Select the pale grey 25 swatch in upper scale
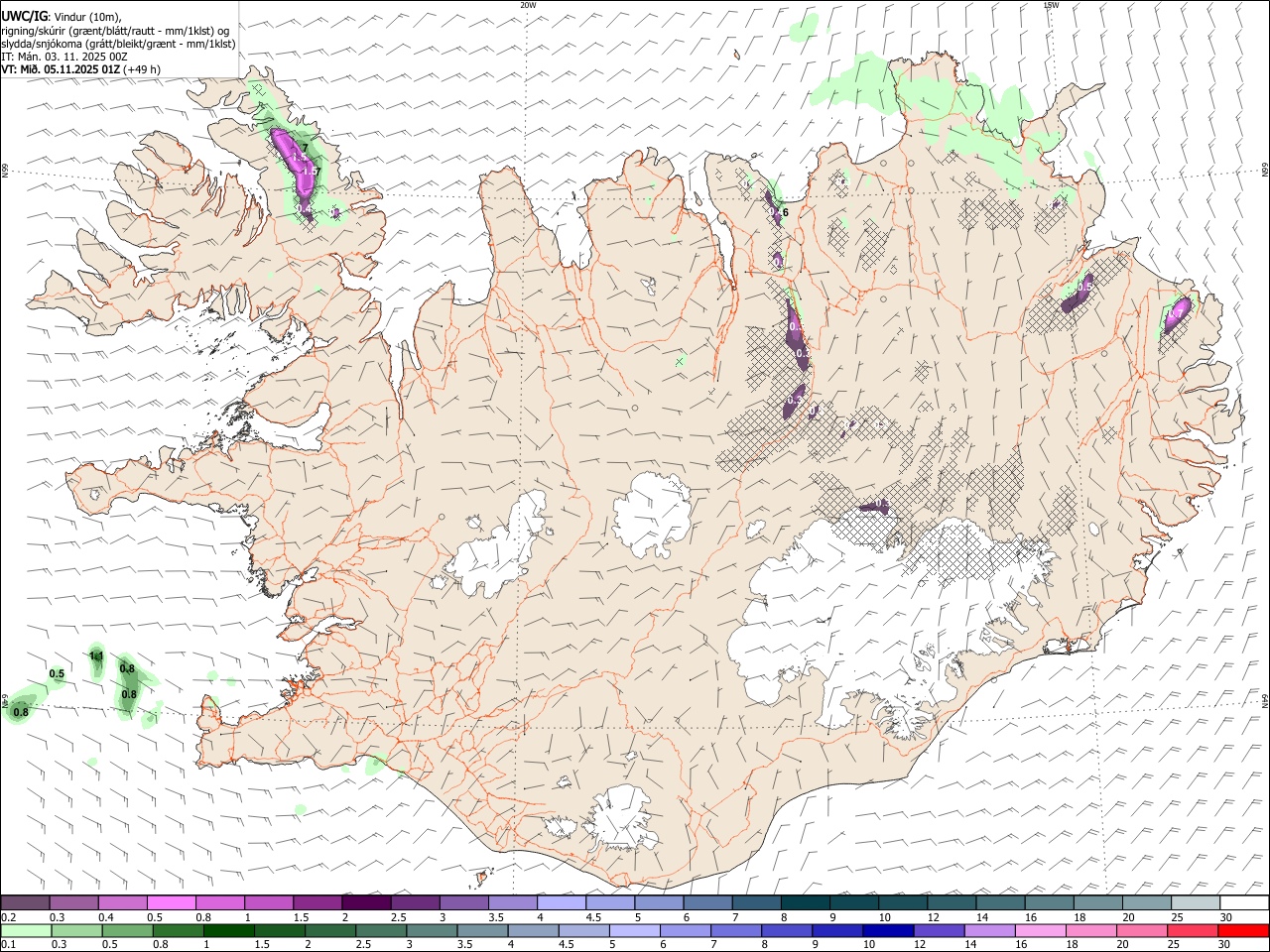This screenshot has width=1270, height=952. (1197, 902)
